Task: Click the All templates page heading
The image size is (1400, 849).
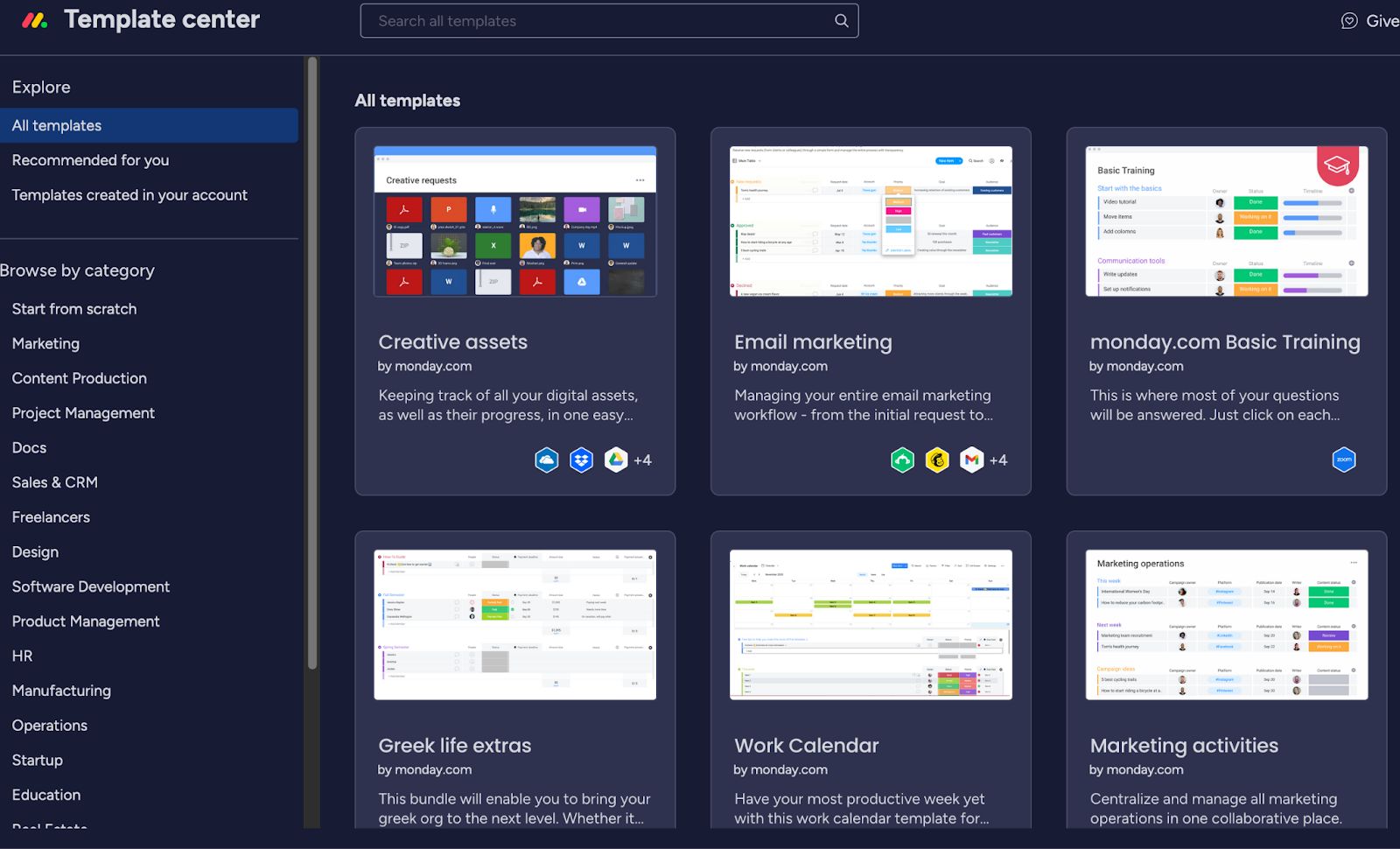Action: [408, 101]
